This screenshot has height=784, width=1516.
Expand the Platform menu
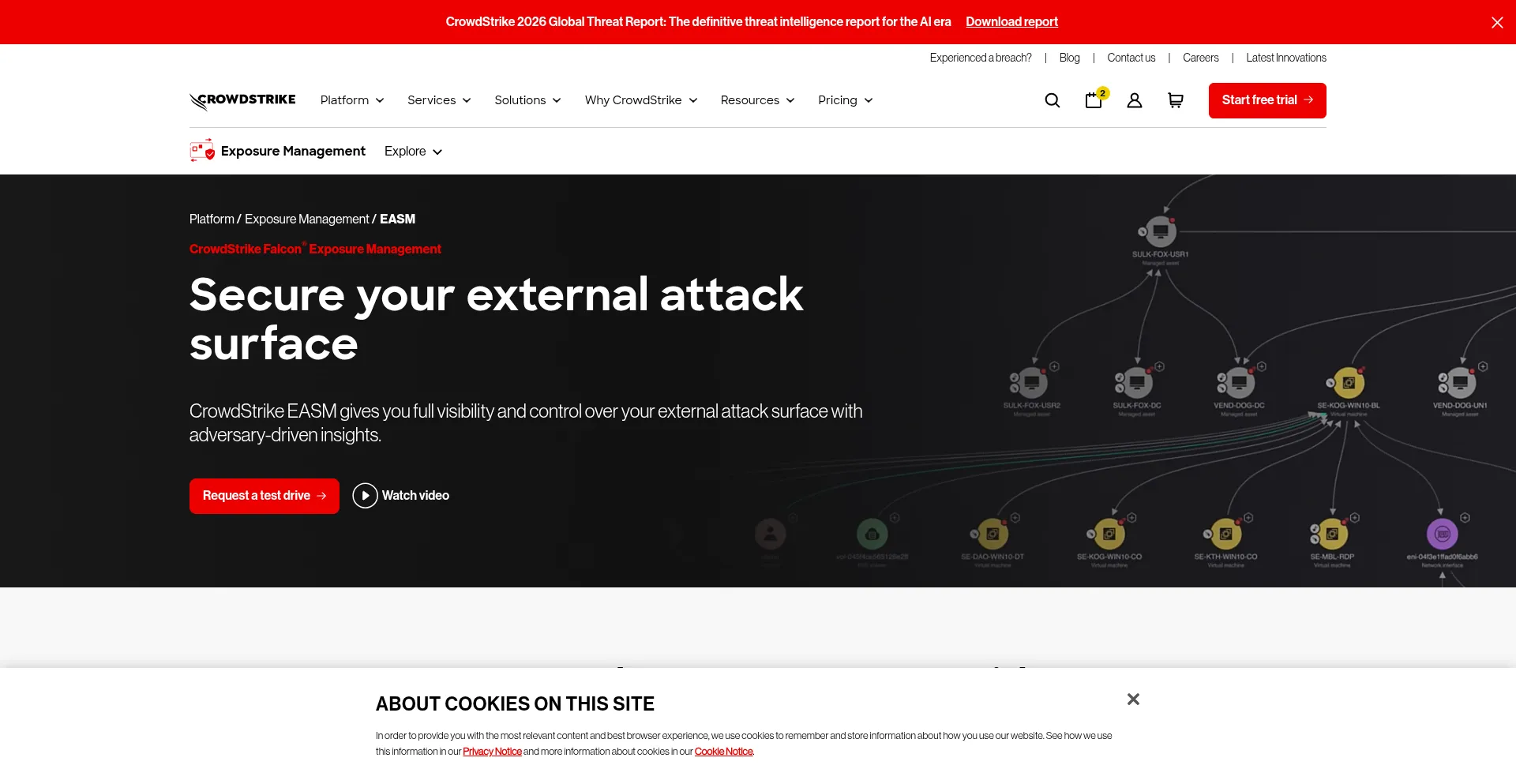[352, 100]
